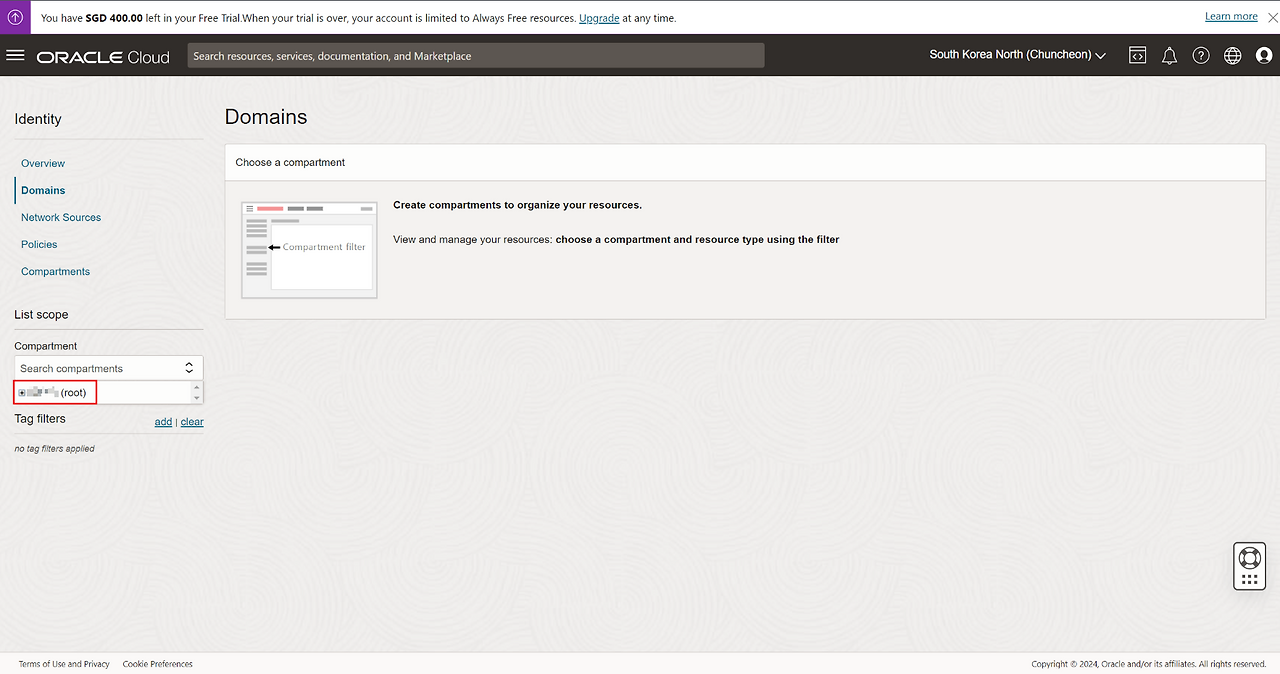Open the notifications bell
The width and height of the screenshot is (1280, 674).
tap(1169, 56)
